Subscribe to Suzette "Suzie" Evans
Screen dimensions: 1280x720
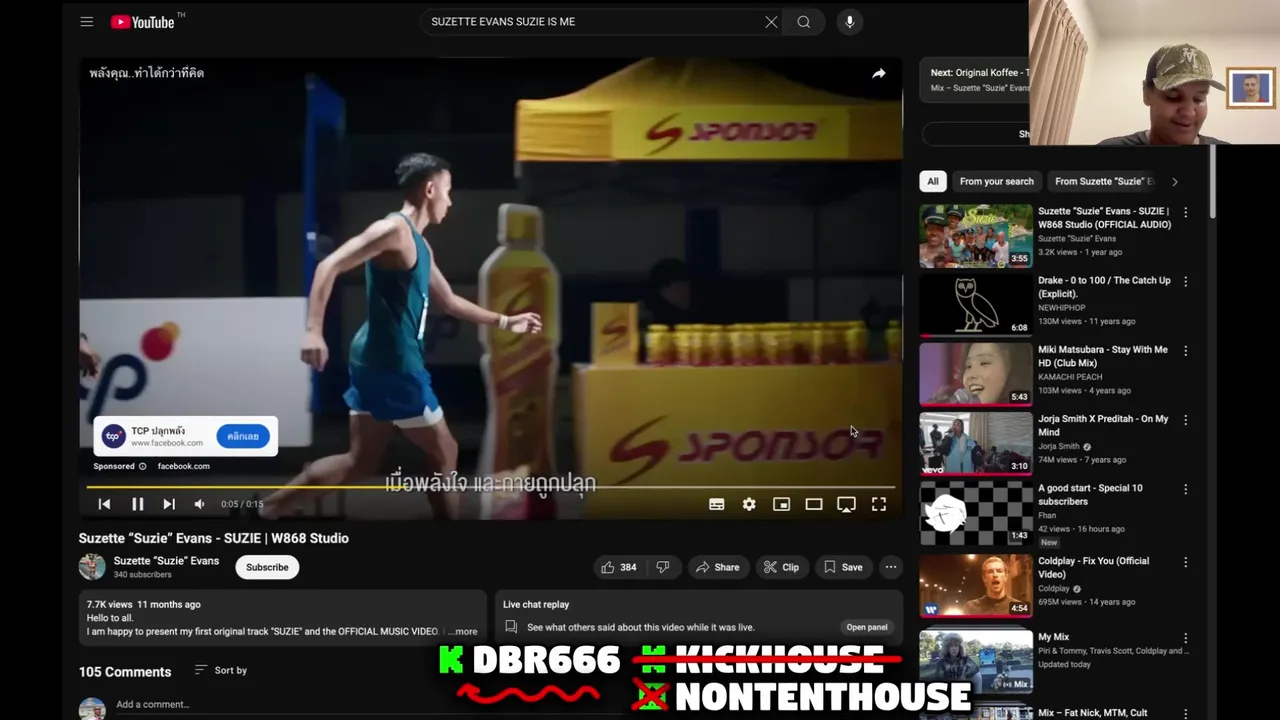click(x=267, y=567)
